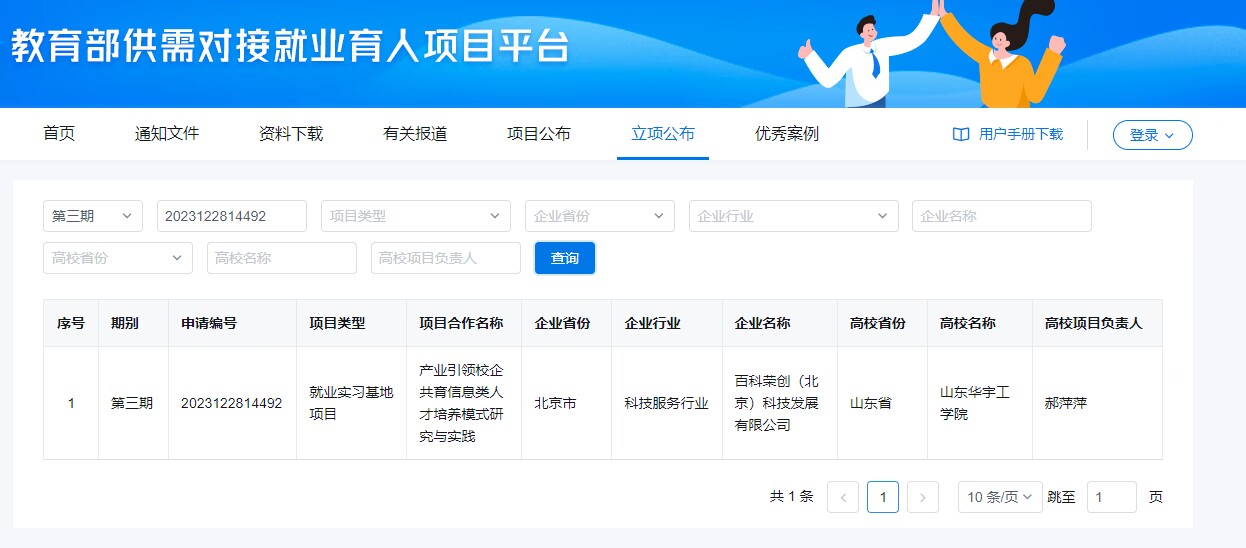The image size is (1246, 548).
Task: Click the 用户手册下载 link
Action: 1020,134
